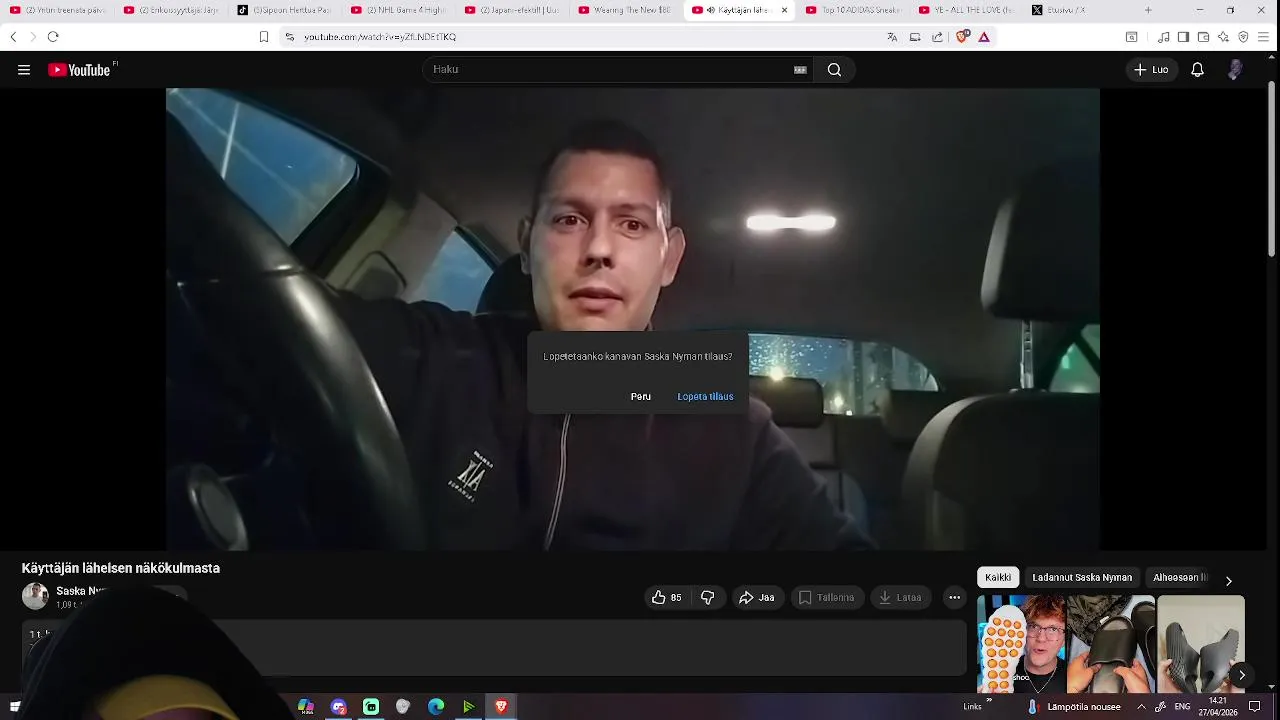Switch to the NHL Game 4 Highlights tab
Screen dimensions: 1280x720
(401, 10)
